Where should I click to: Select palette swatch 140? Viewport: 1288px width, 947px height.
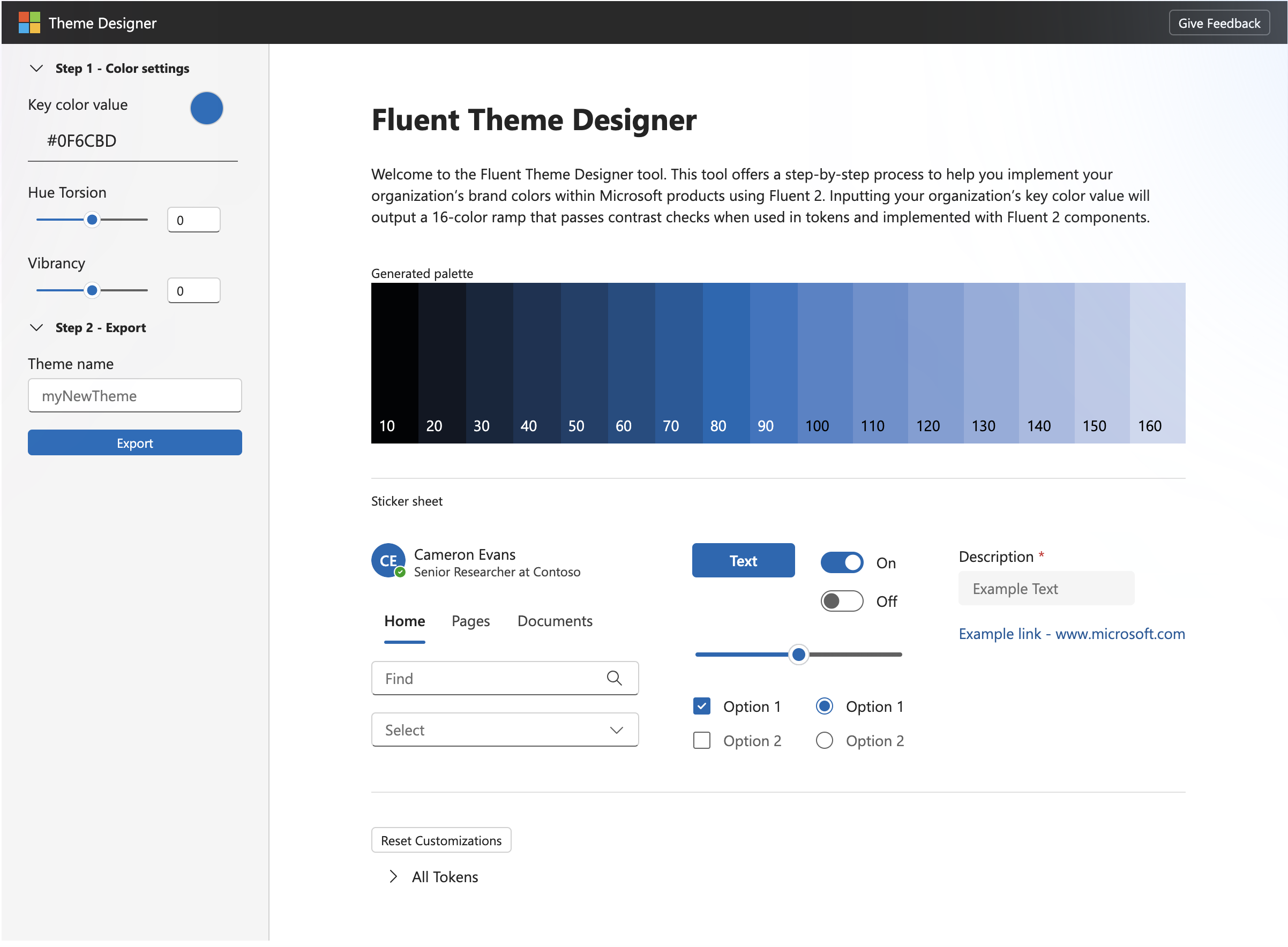(1046, 363)
